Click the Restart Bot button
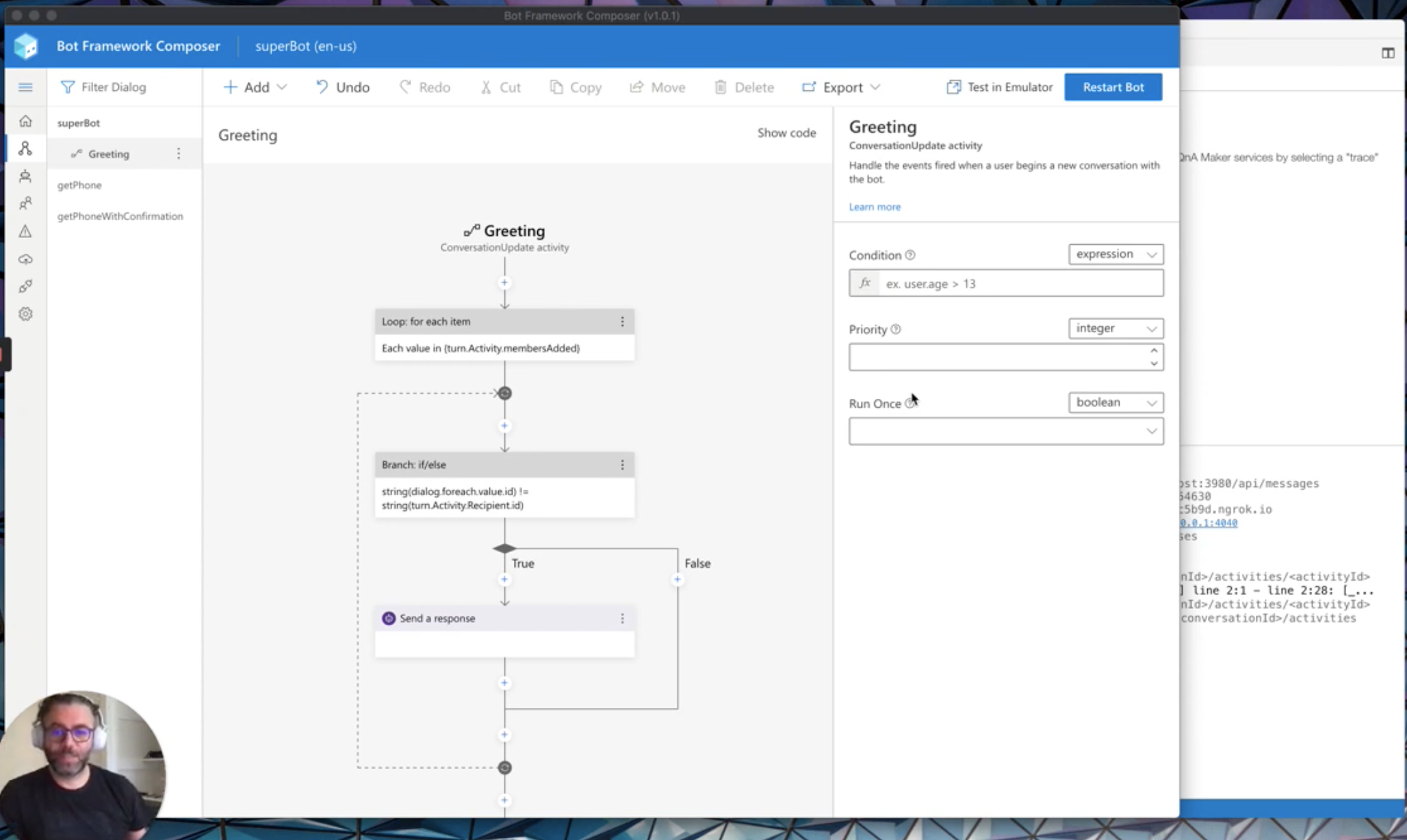1407x840 pixels. 1113,87
